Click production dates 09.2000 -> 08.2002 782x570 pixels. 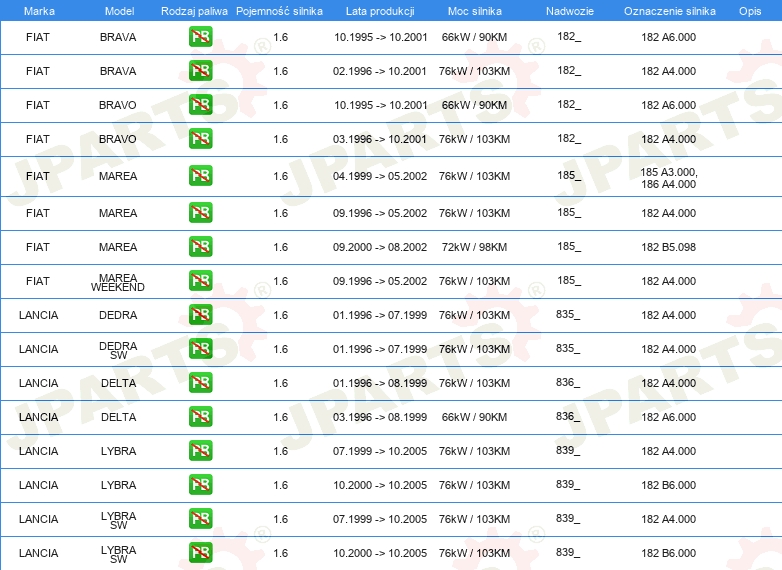pyautogui.click(x=380, y=247)
